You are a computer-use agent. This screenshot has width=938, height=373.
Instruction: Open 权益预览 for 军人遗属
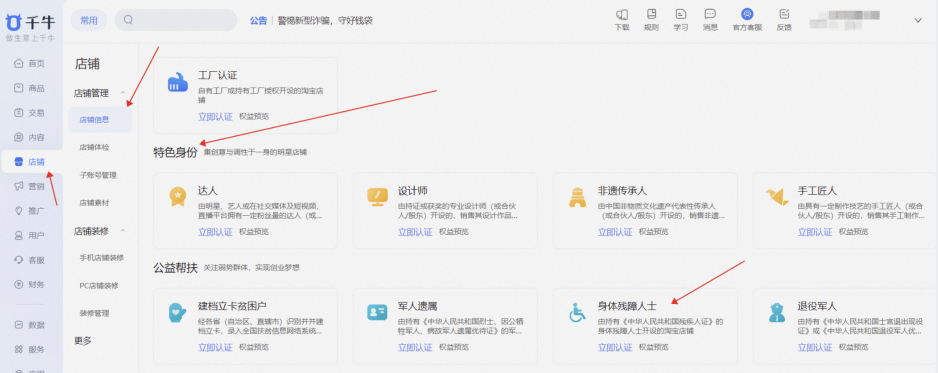(x=454, y=347)
